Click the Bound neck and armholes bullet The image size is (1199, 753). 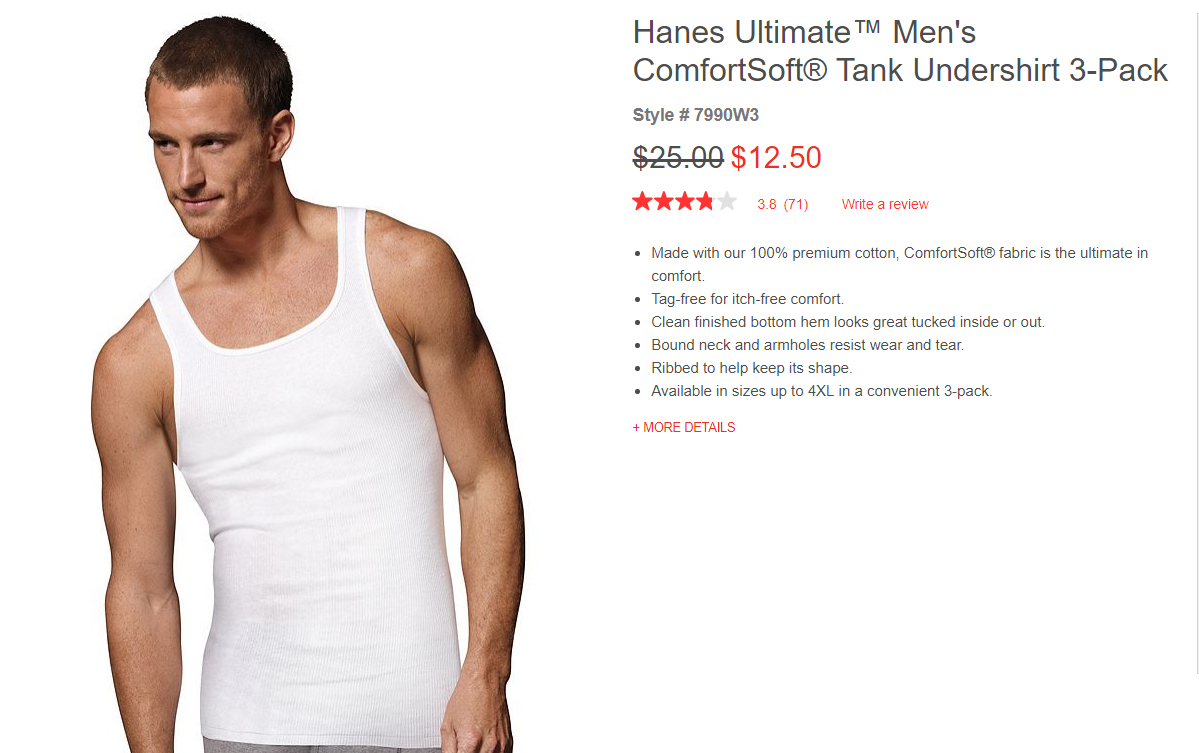click(x=807, y=345)
